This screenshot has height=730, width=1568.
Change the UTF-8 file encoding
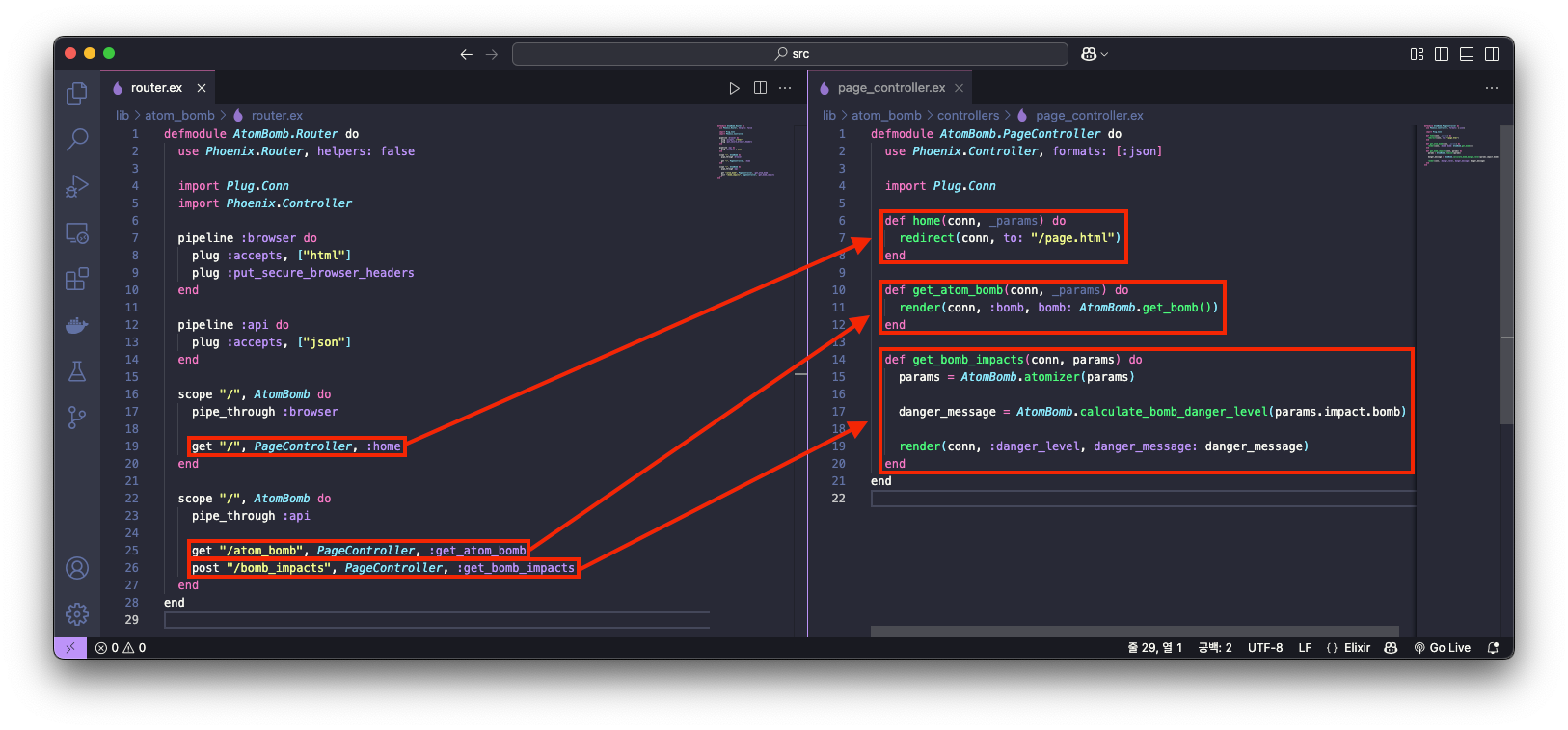click(x=1265, y=648)
